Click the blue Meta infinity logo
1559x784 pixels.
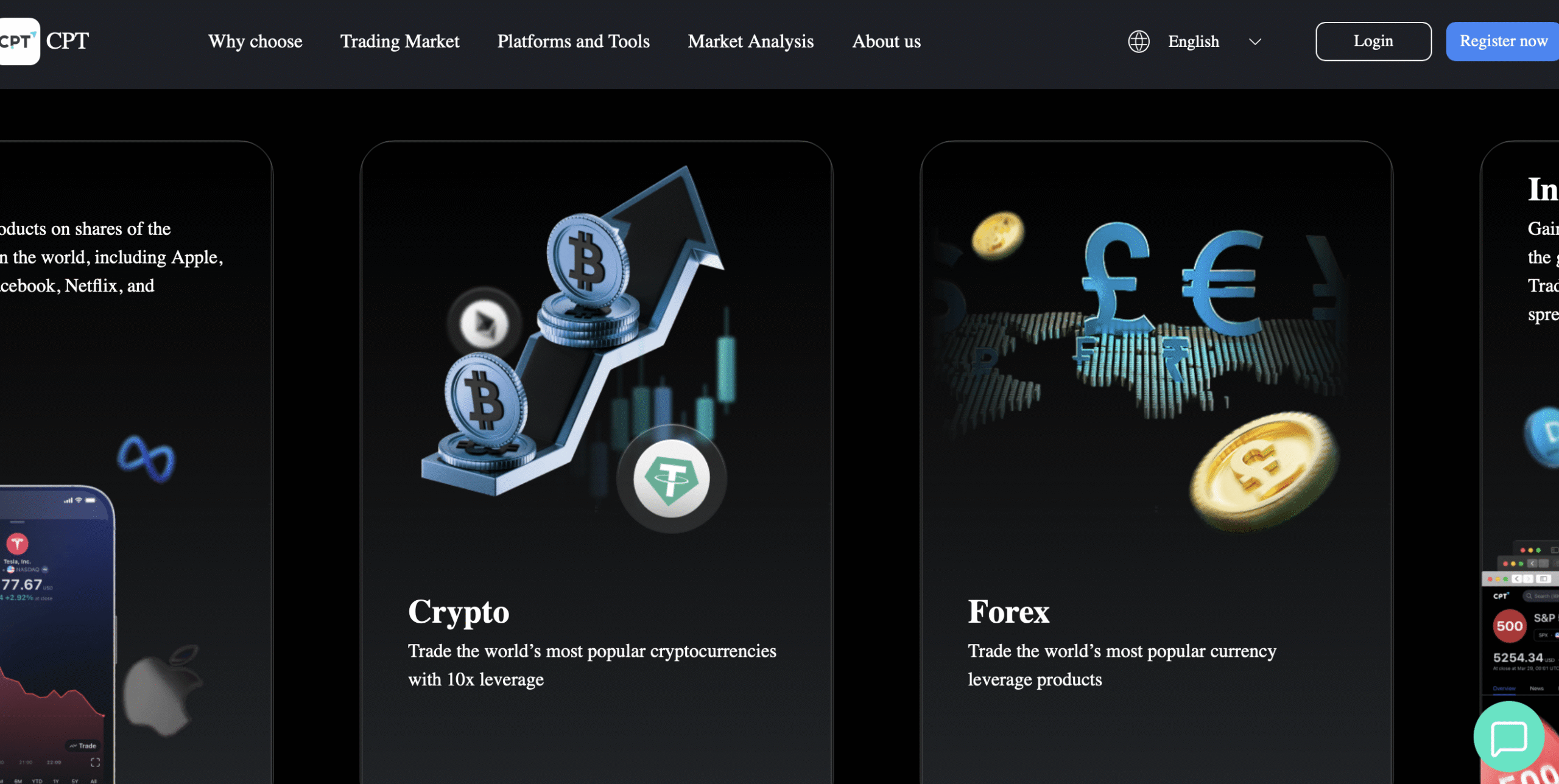coord(146,458)
